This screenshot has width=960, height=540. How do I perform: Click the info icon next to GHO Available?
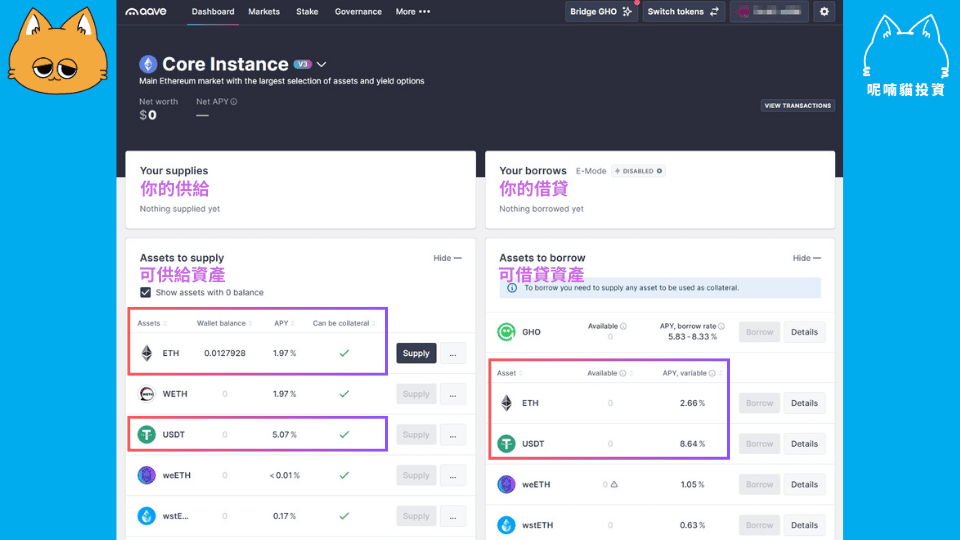coord(623,326)
